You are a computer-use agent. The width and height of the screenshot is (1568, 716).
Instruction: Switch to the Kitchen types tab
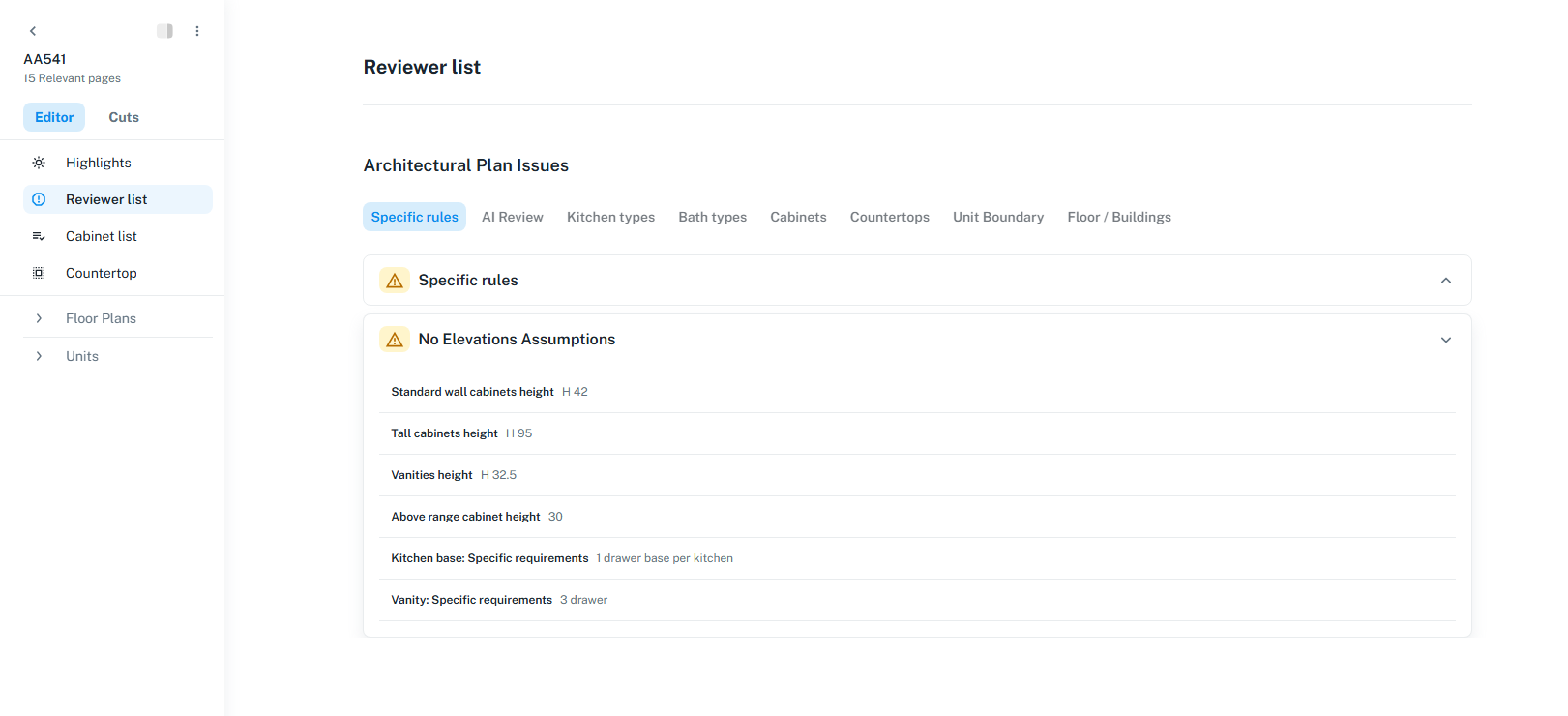tap(611, 217)
